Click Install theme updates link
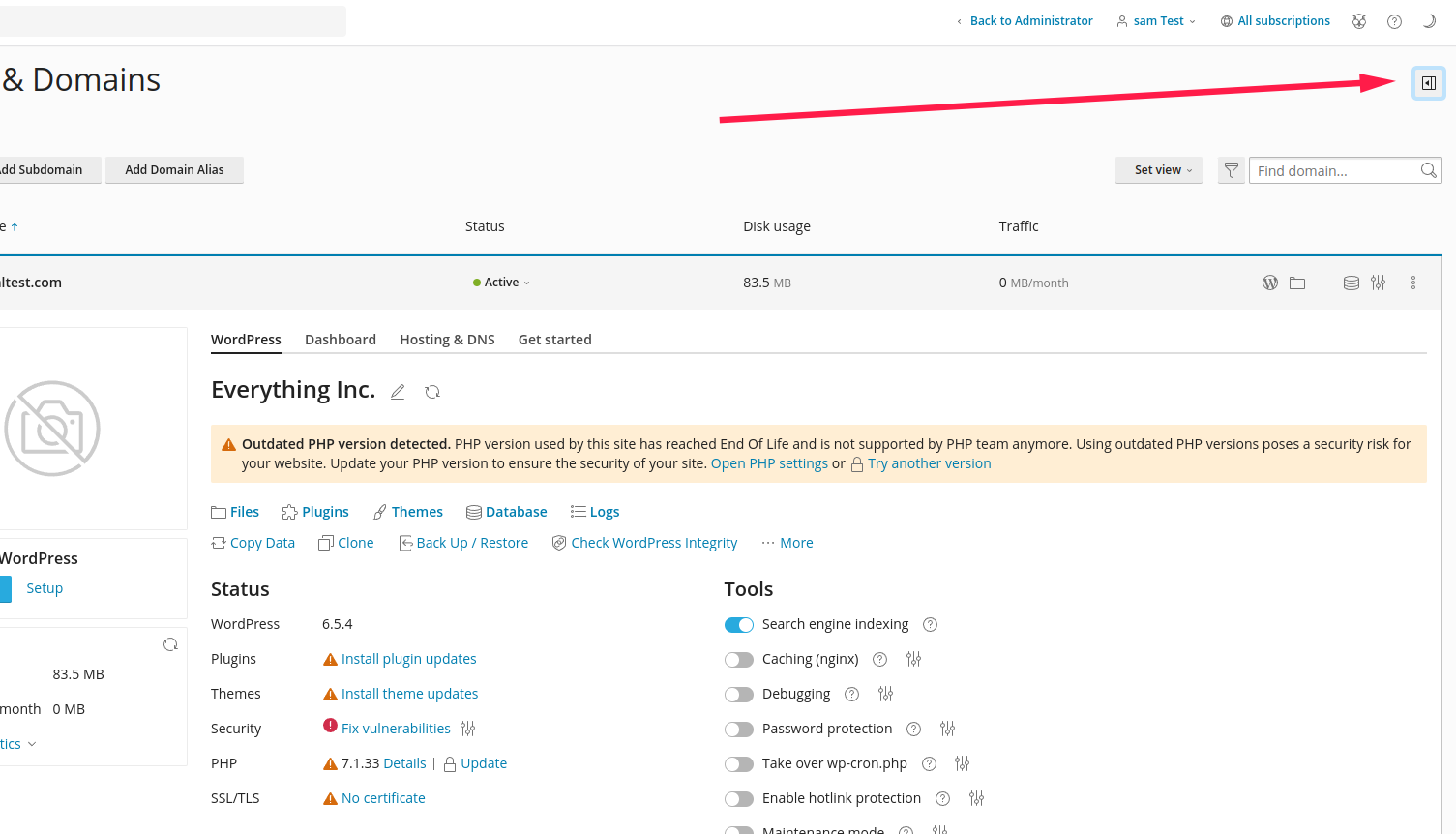The image size is (1456, 834). [x=409, y=694]
